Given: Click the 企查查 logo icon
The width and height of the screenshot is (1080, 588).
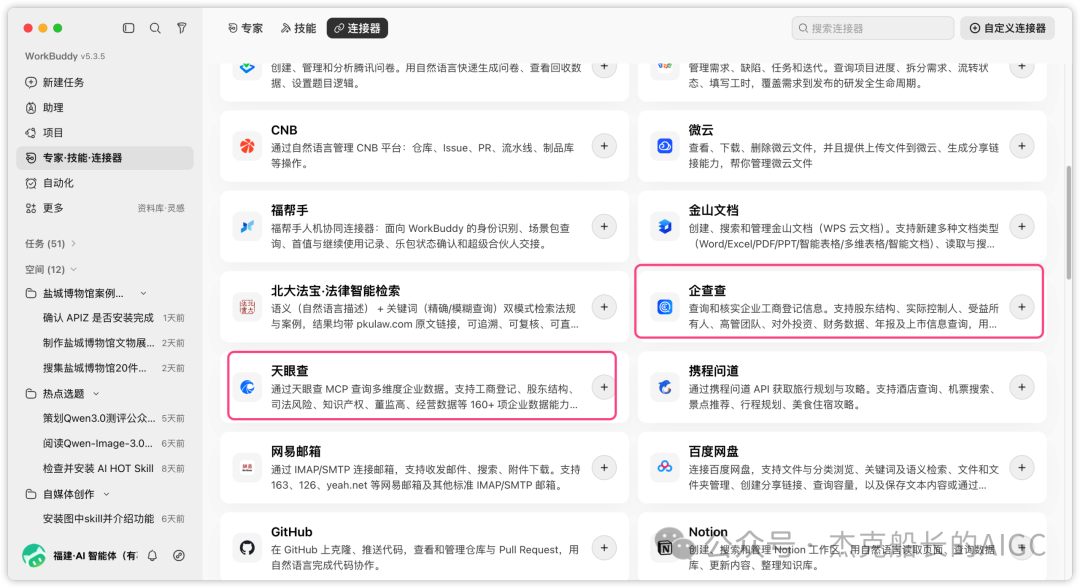Looking at the screenshot, I should pyautogui.click(x=665, y=307).
